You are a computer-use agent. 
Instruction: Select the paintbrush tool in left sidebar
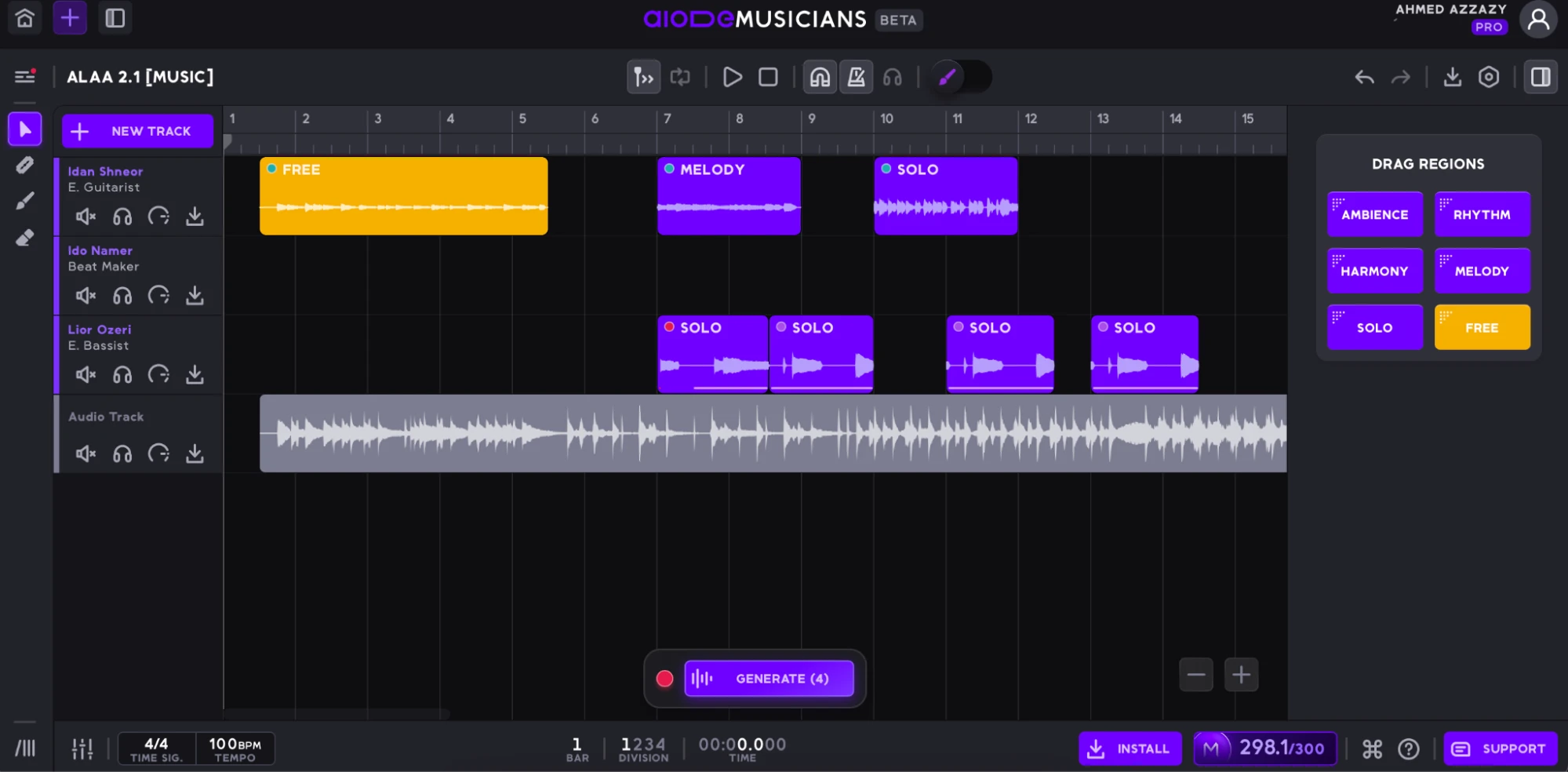[x=24, y=202]
